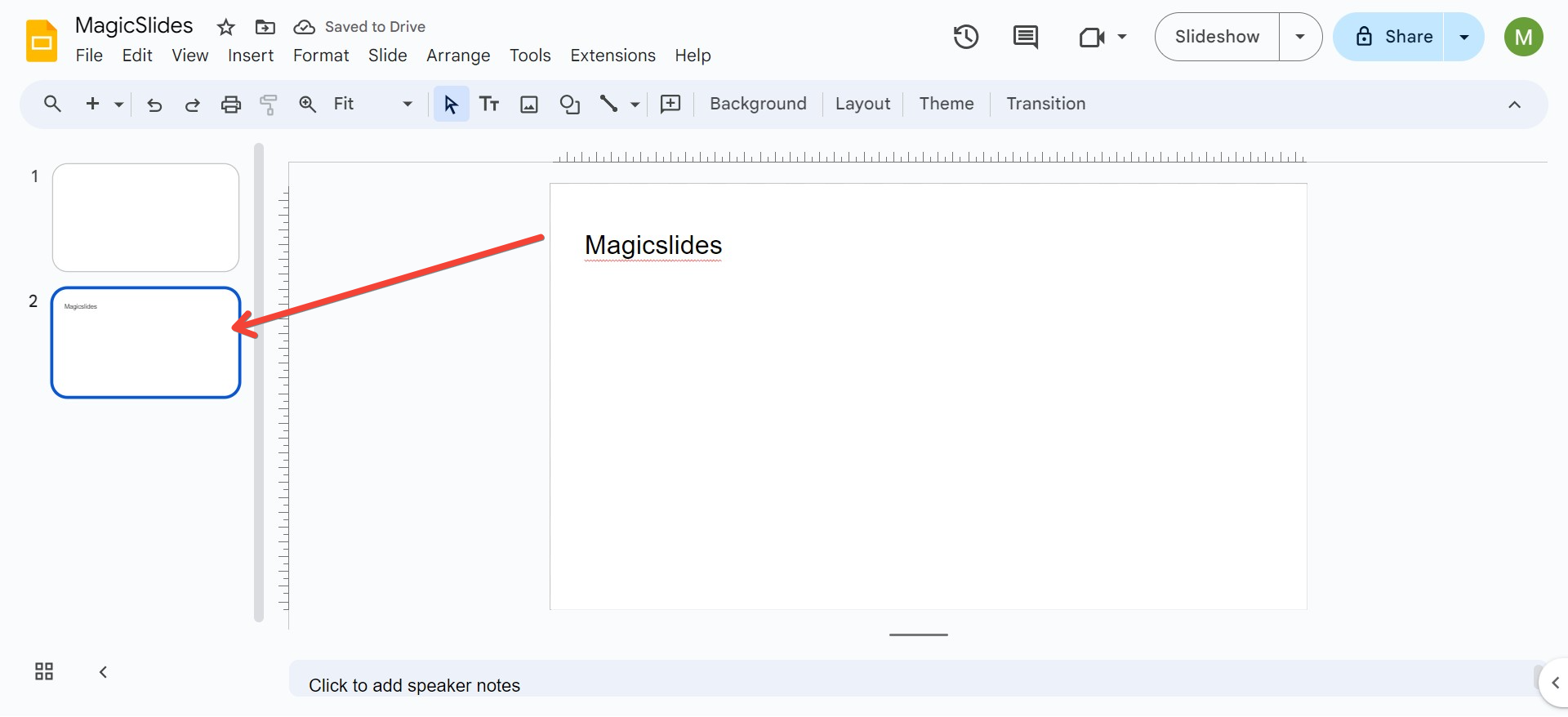Image resolution: width=1568 pixels, height=717 pixels.
Task: Choose the select cursor tool
Action: click(451, 104)
